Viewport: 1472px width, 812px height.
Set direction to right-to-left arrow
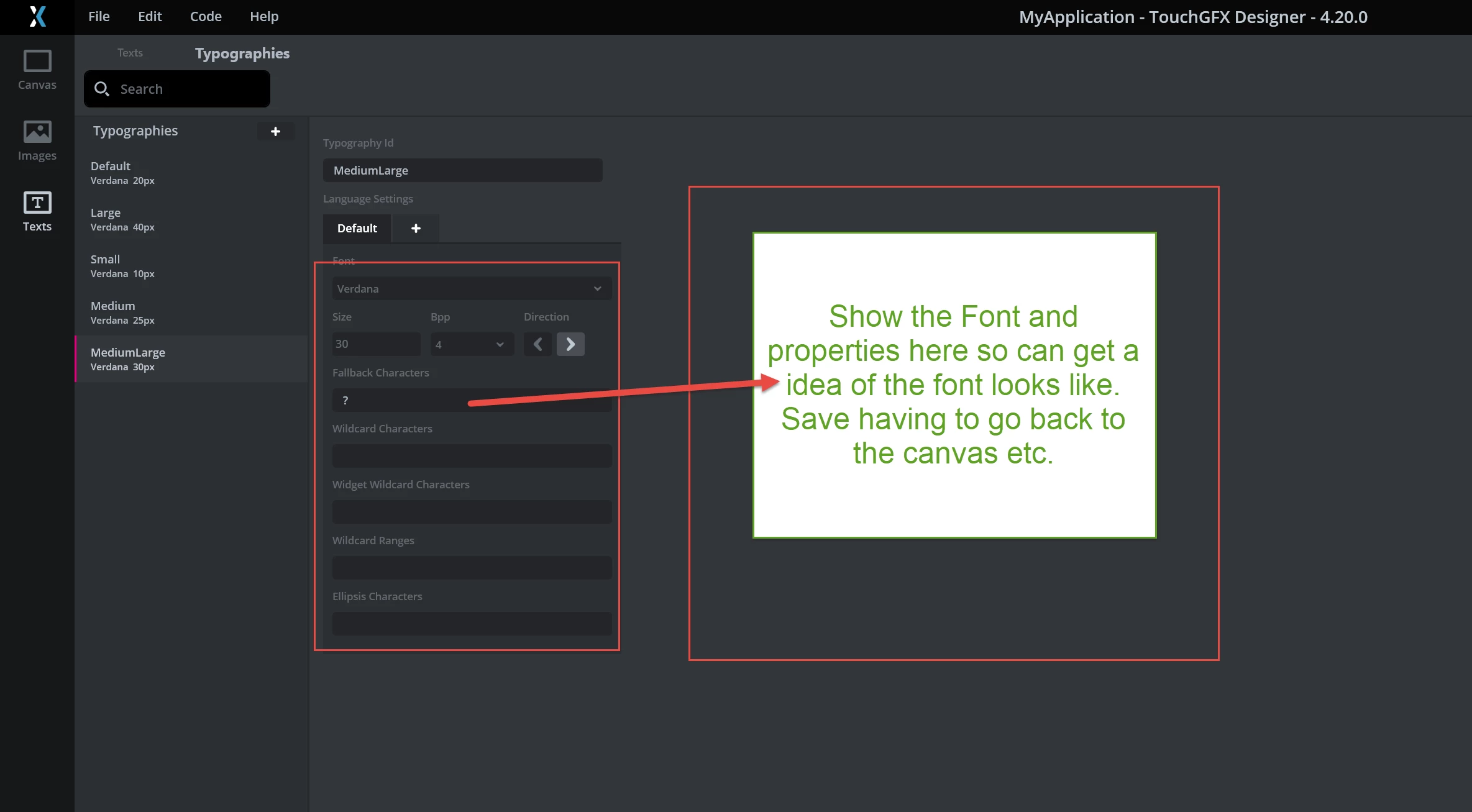tap(537, 344)
